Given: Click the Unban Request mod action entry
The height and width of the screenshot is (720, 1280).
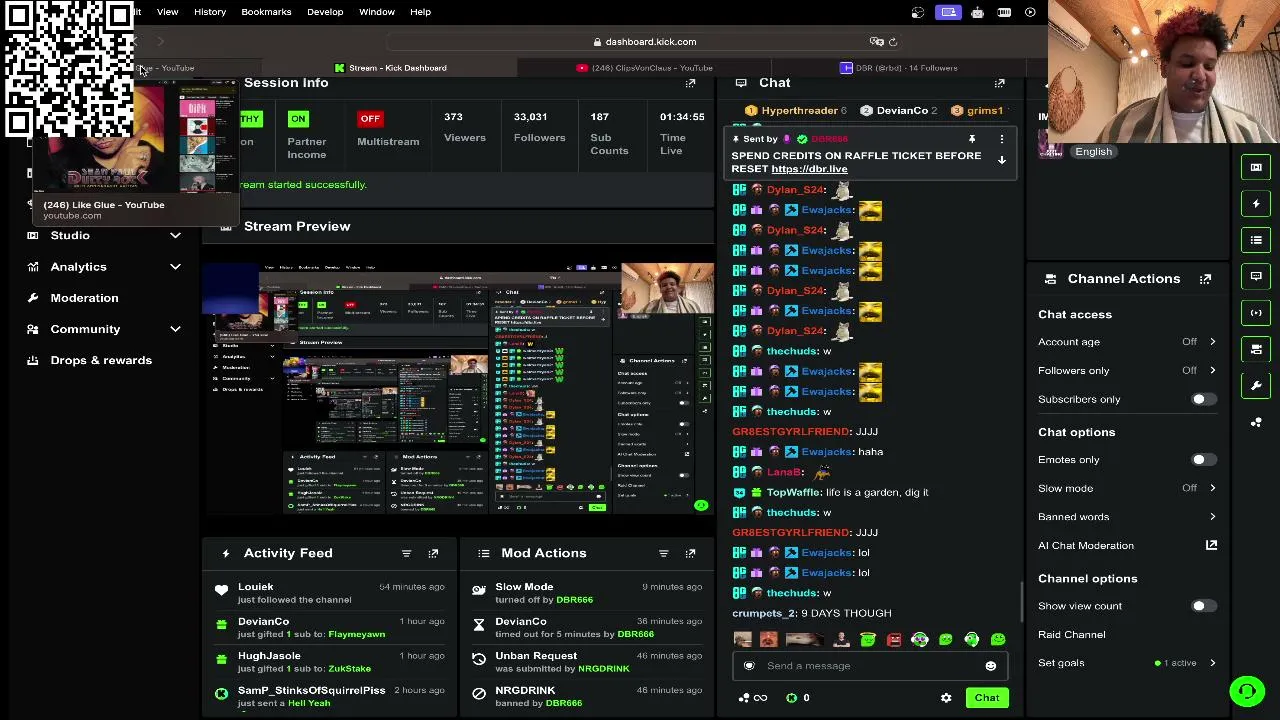Looking at the screenshot, I should [588, 662].
